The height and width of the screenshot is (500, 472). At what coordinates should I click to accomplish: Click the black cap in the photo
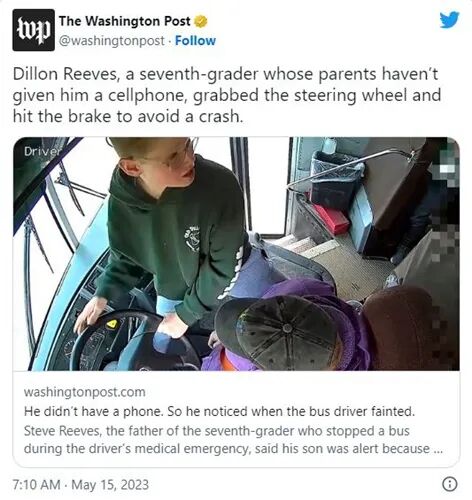(280, 332)
